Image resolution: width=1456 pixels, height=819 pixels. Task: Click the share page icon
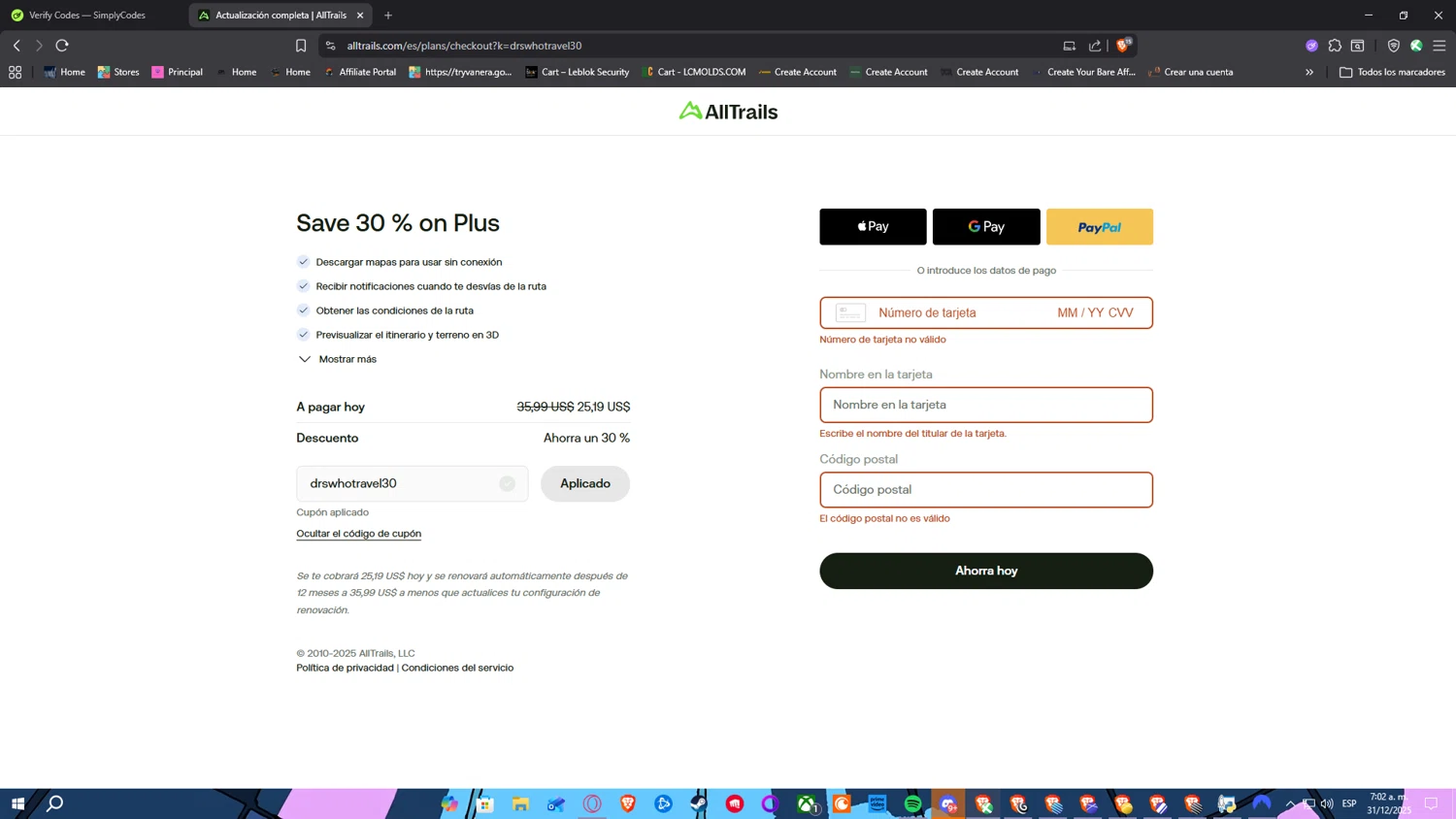[x=1095, y=46]
